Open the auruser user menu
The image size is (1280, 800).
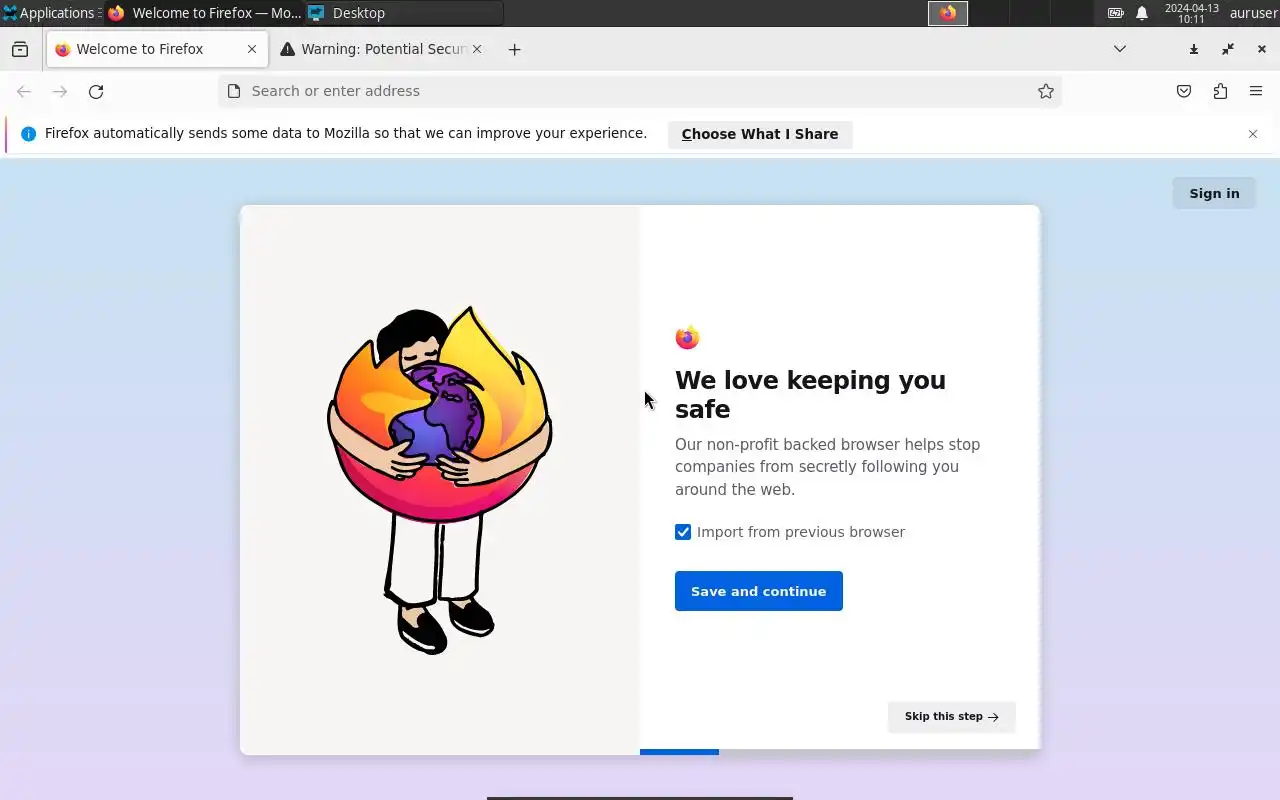tap(1253, 13)
